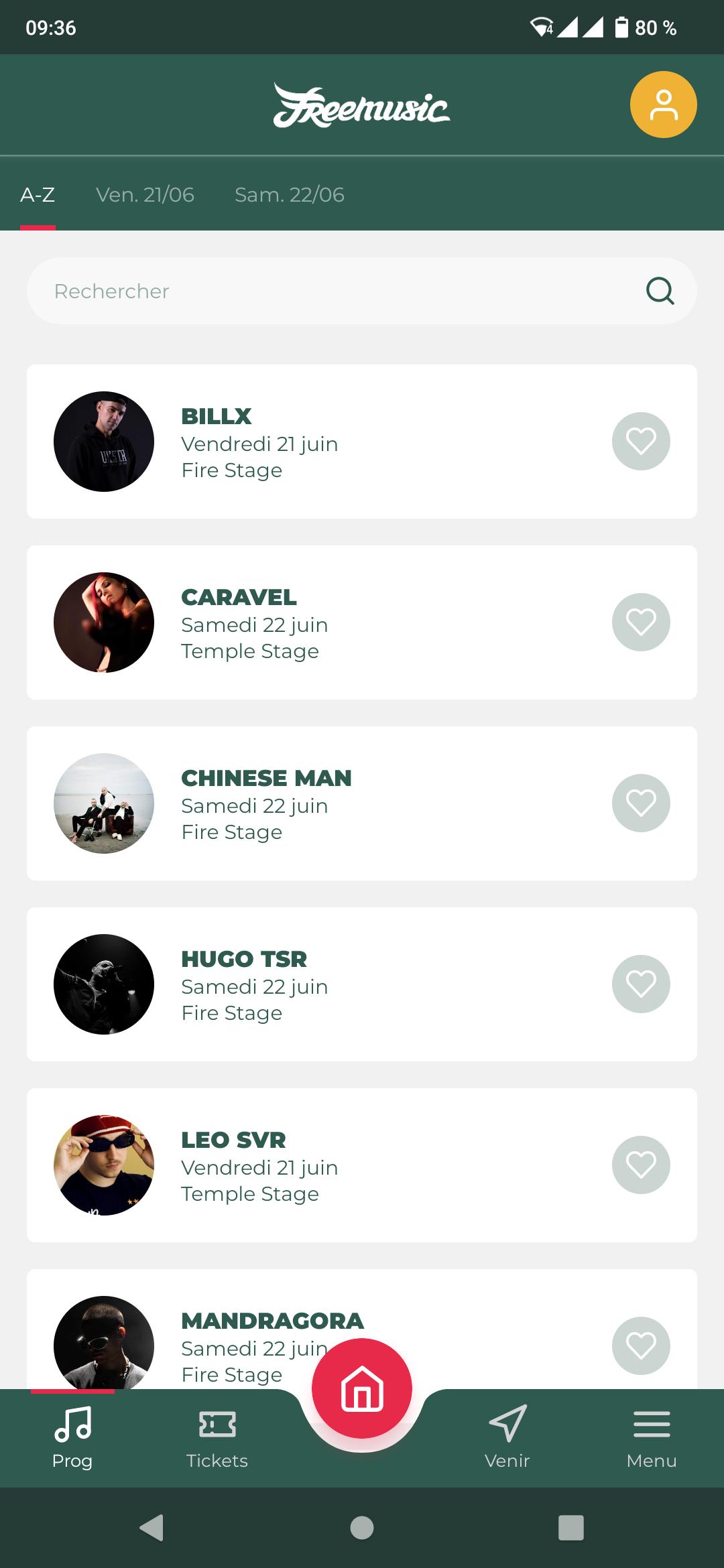The width and height of the screenshot is (724, 1568).
Task: Toggle favorite heart for HUGO TSR
Action: pos(641,984)
